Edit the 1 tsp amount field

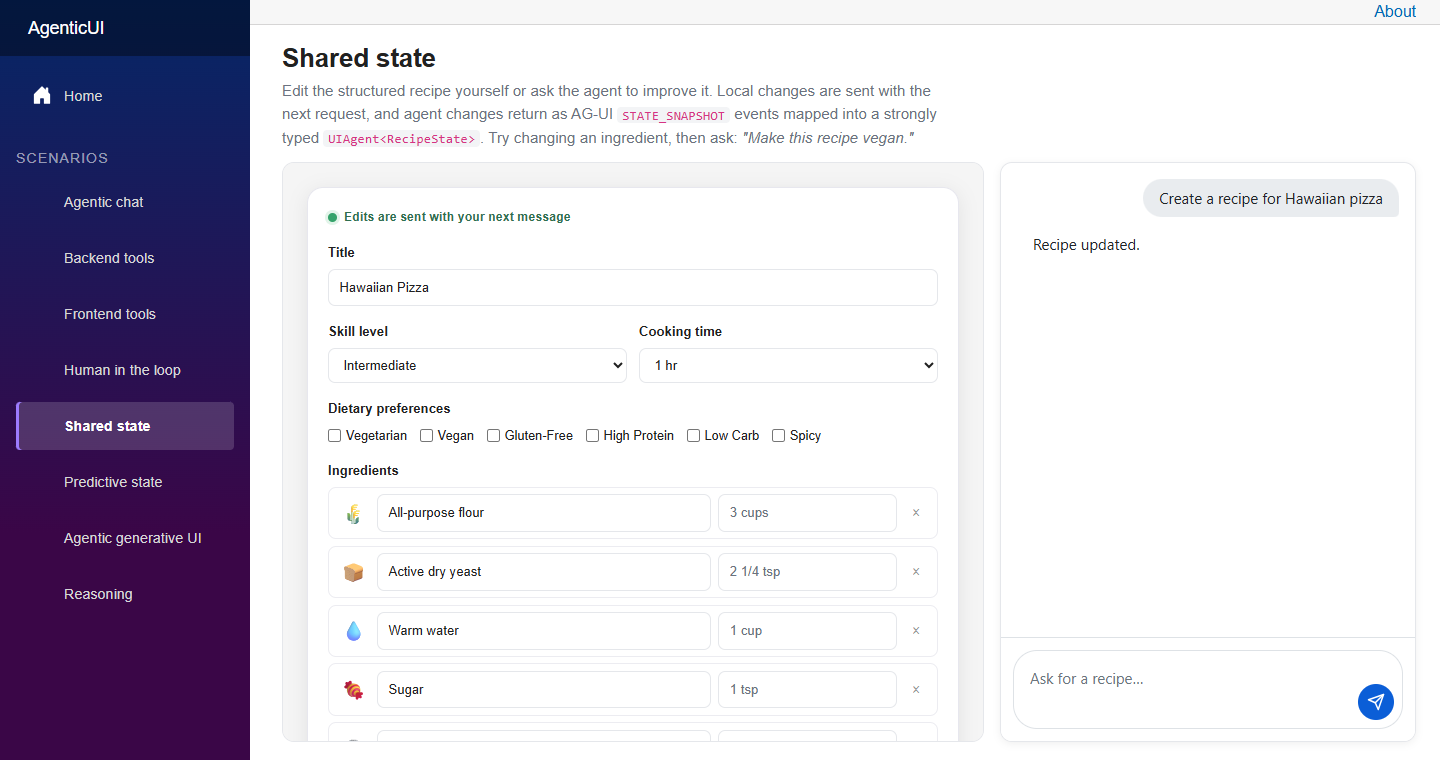click(x=807, y=690)
